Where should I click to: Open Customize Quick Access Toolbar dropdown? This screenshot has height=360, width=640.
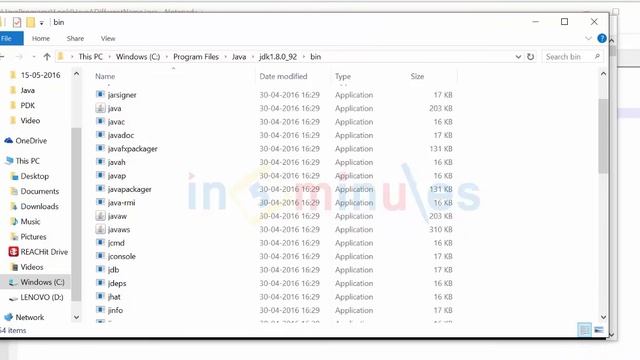point(42,23)
